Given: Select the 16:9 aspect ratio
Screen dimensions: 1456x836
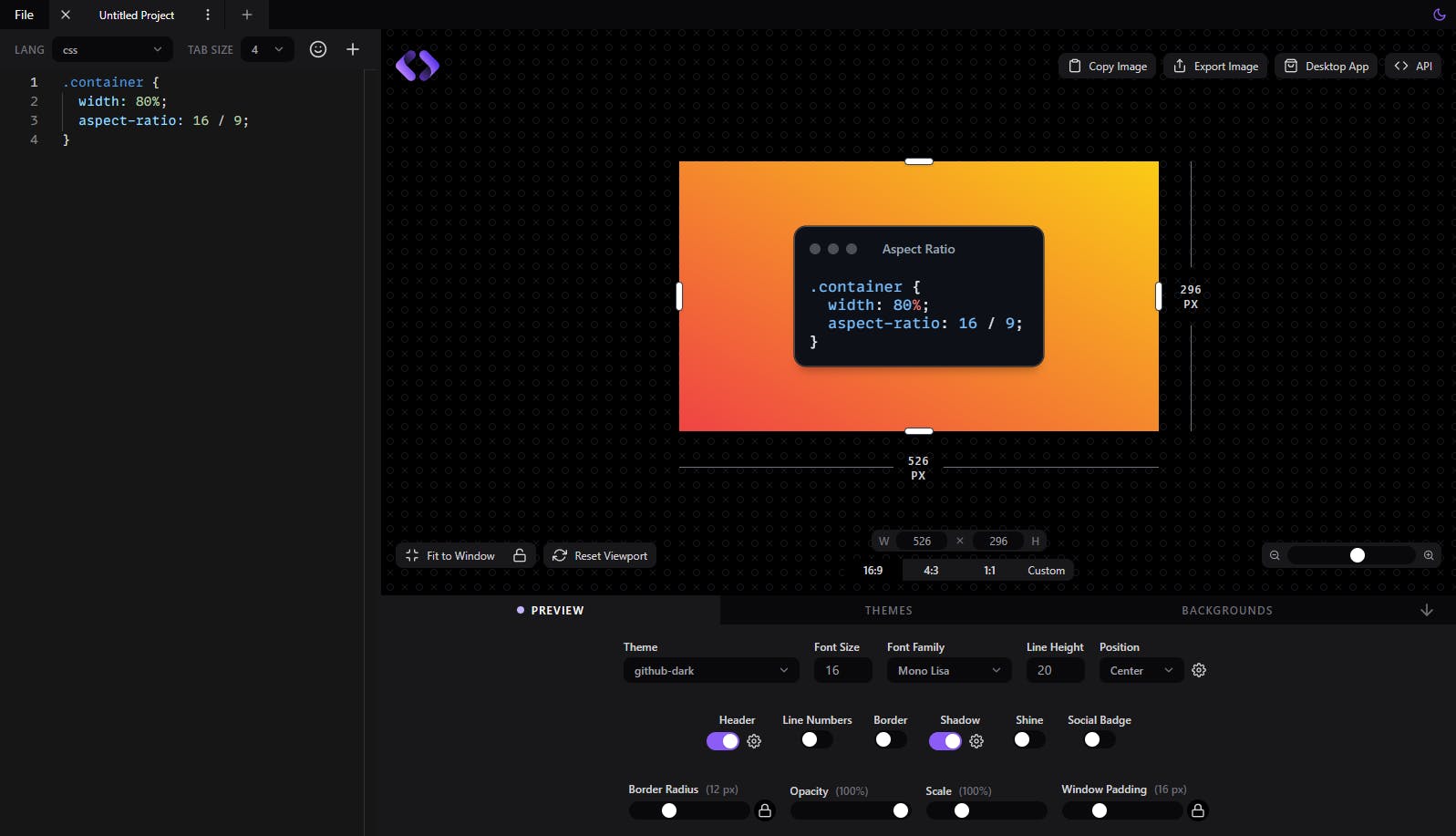Looking at the screenshot, I should (x=873, y=570).
